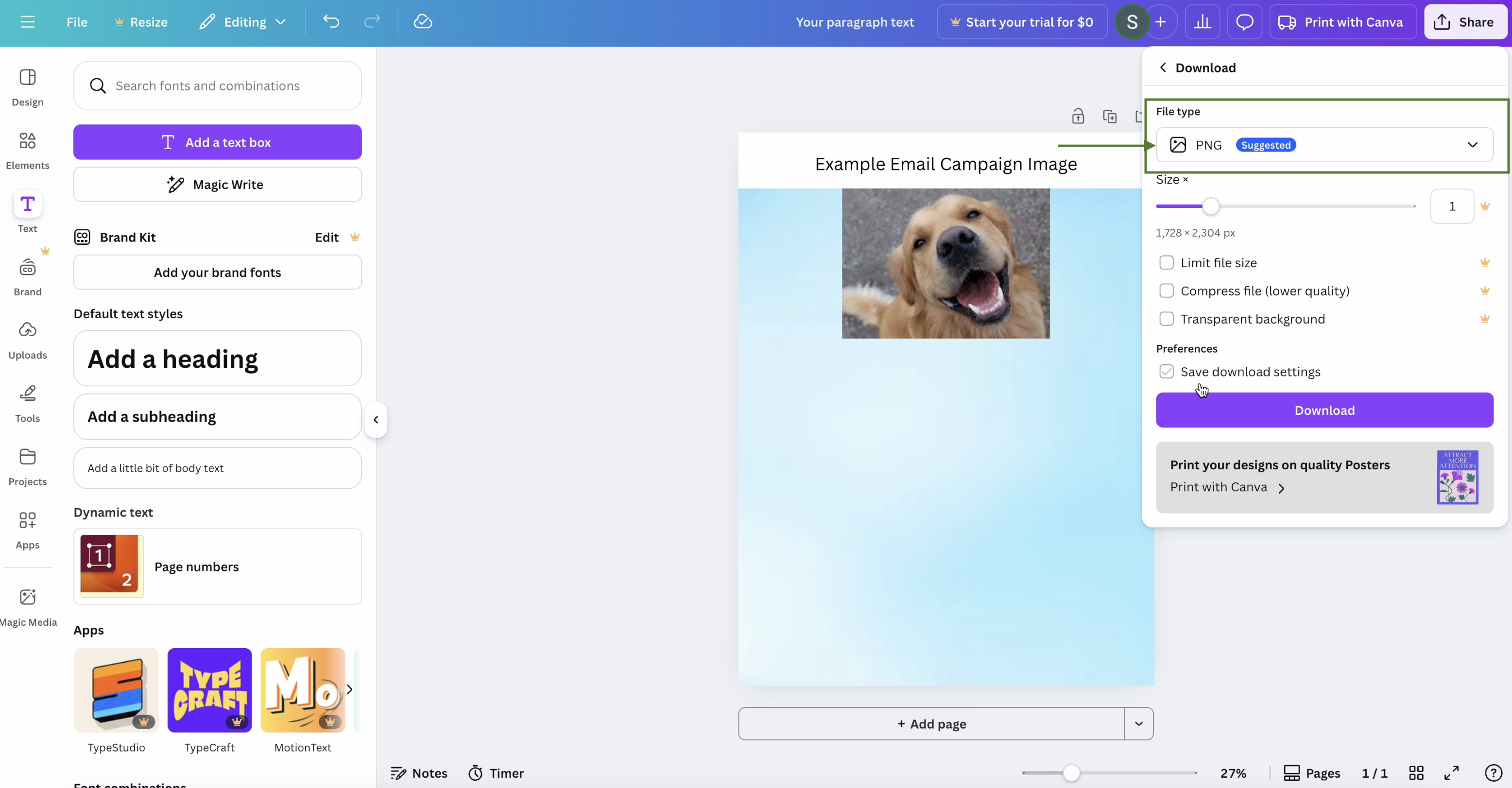Click the download Size slider handle

tap(1210, 206)
